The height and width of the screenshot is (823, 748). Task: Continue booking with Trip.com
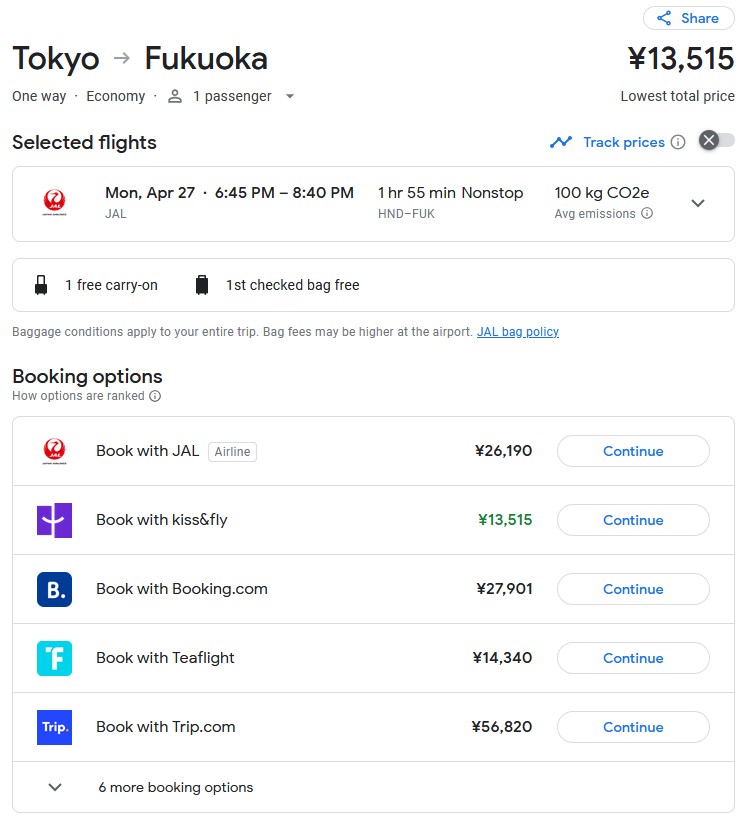tap(633, 727)
